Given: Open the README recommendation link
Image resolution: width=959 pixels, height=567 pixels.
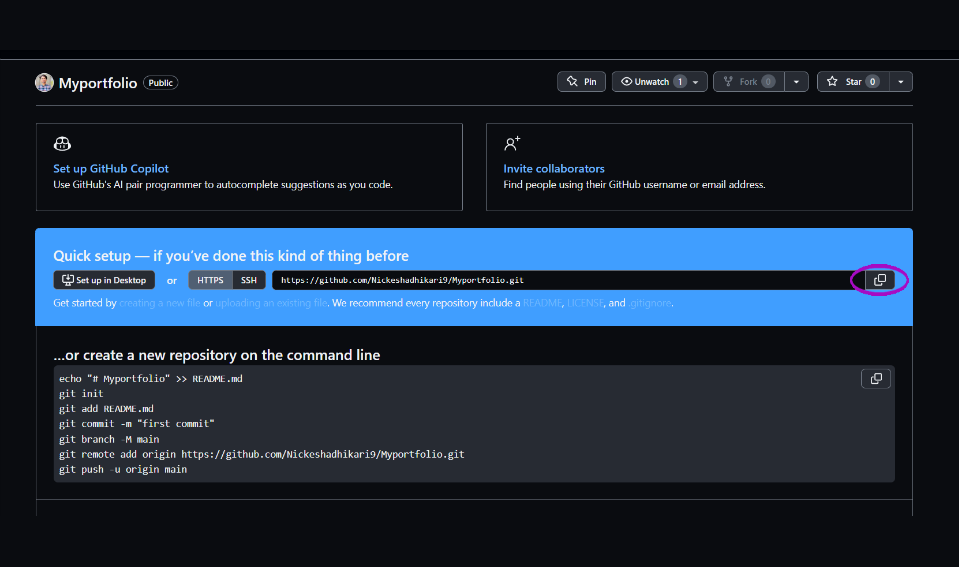Looking at the screenshot, I should (x=542, y=303).
